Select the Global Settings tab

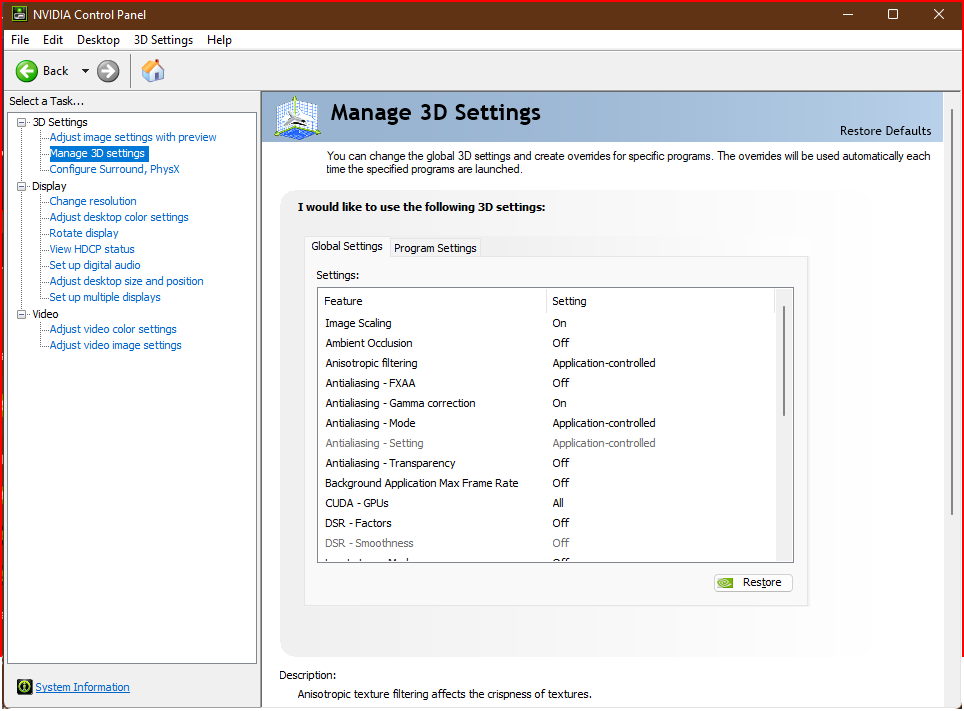tap(347, 246)
